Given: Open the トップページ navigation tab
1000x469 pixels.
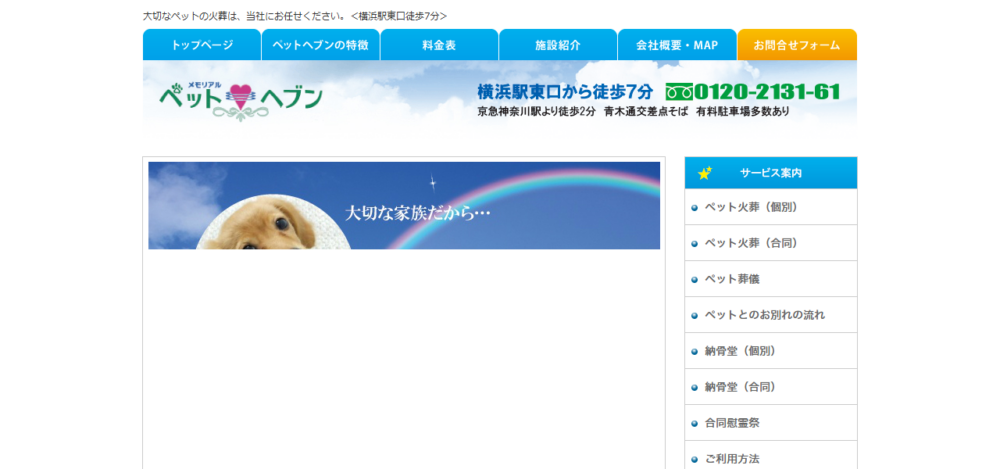Looking at the screenshot, I should click(202, 45).
